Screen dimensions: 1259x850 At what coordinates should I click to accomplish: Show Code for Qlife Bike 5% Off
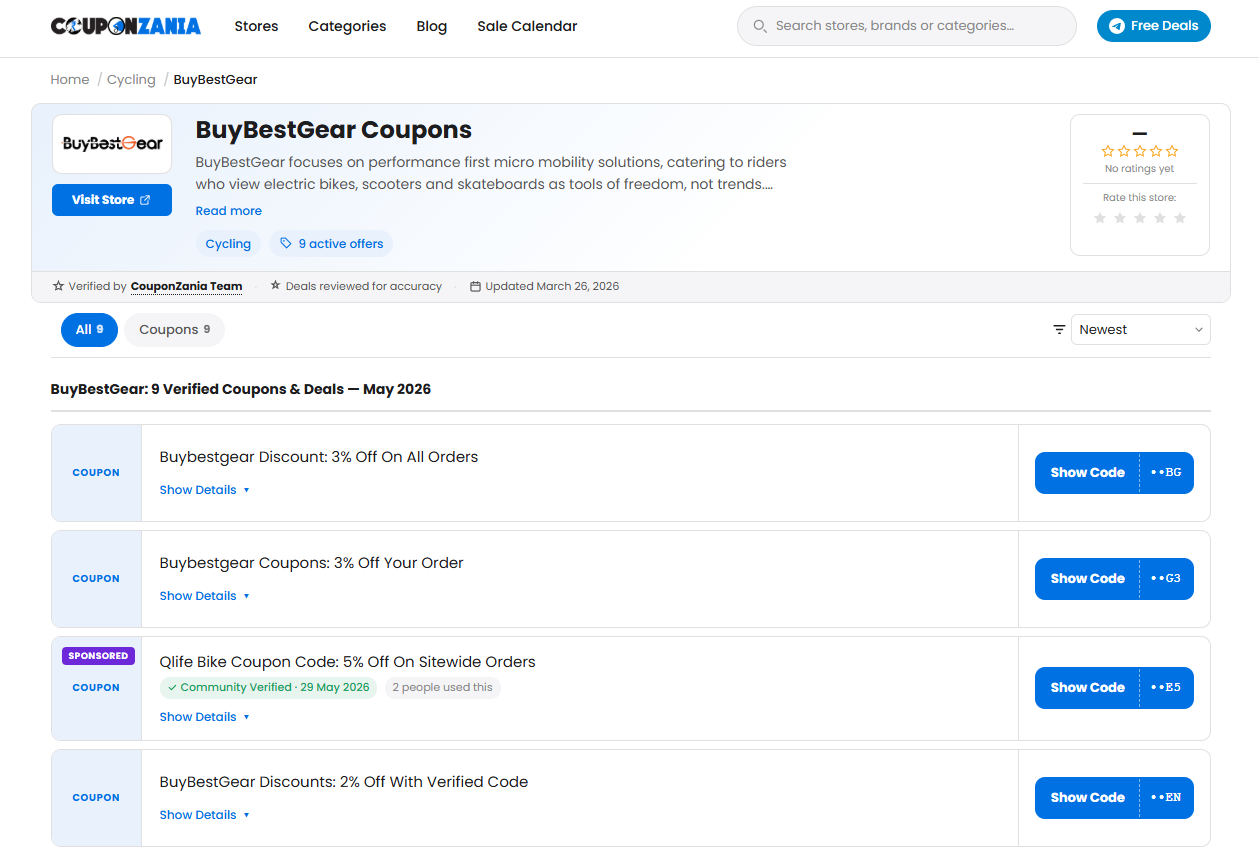click(1114, 688)
